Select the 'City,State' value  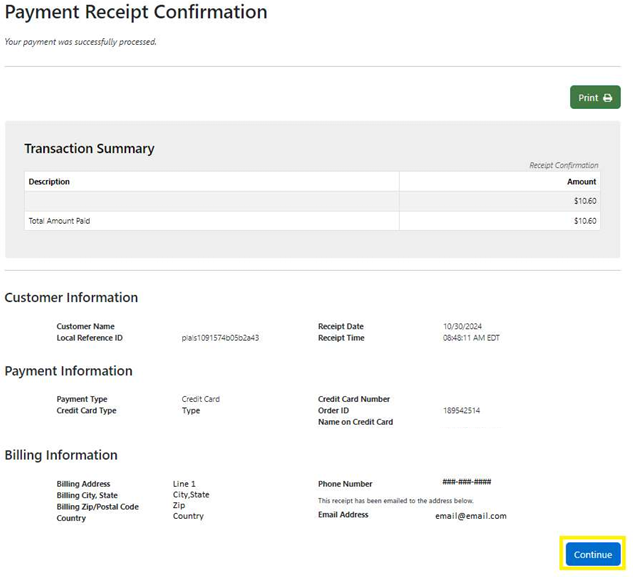pos(191,494)
